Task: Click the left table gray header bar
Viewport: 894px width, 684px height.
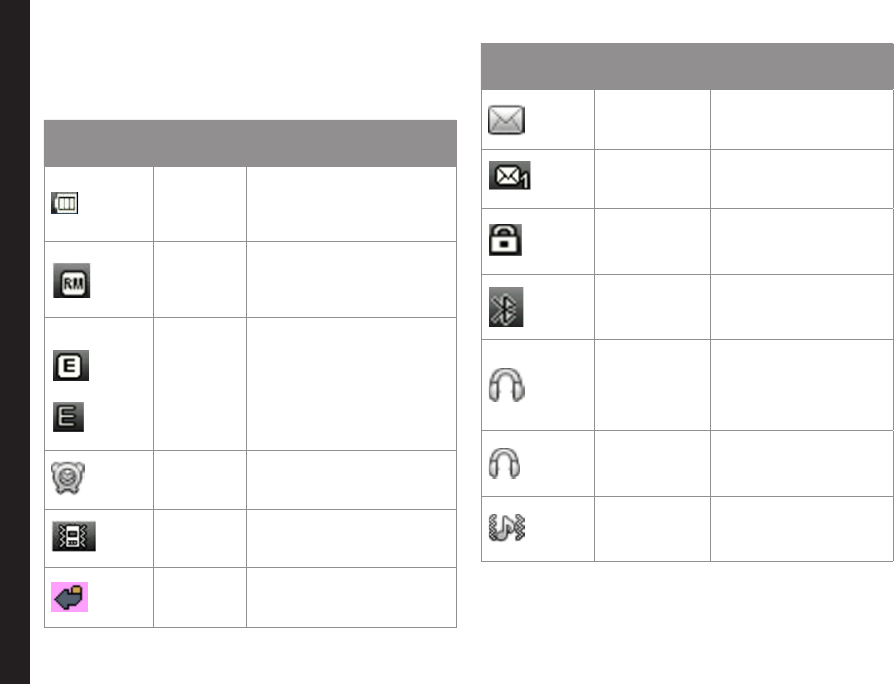Action: click(250, 143)
